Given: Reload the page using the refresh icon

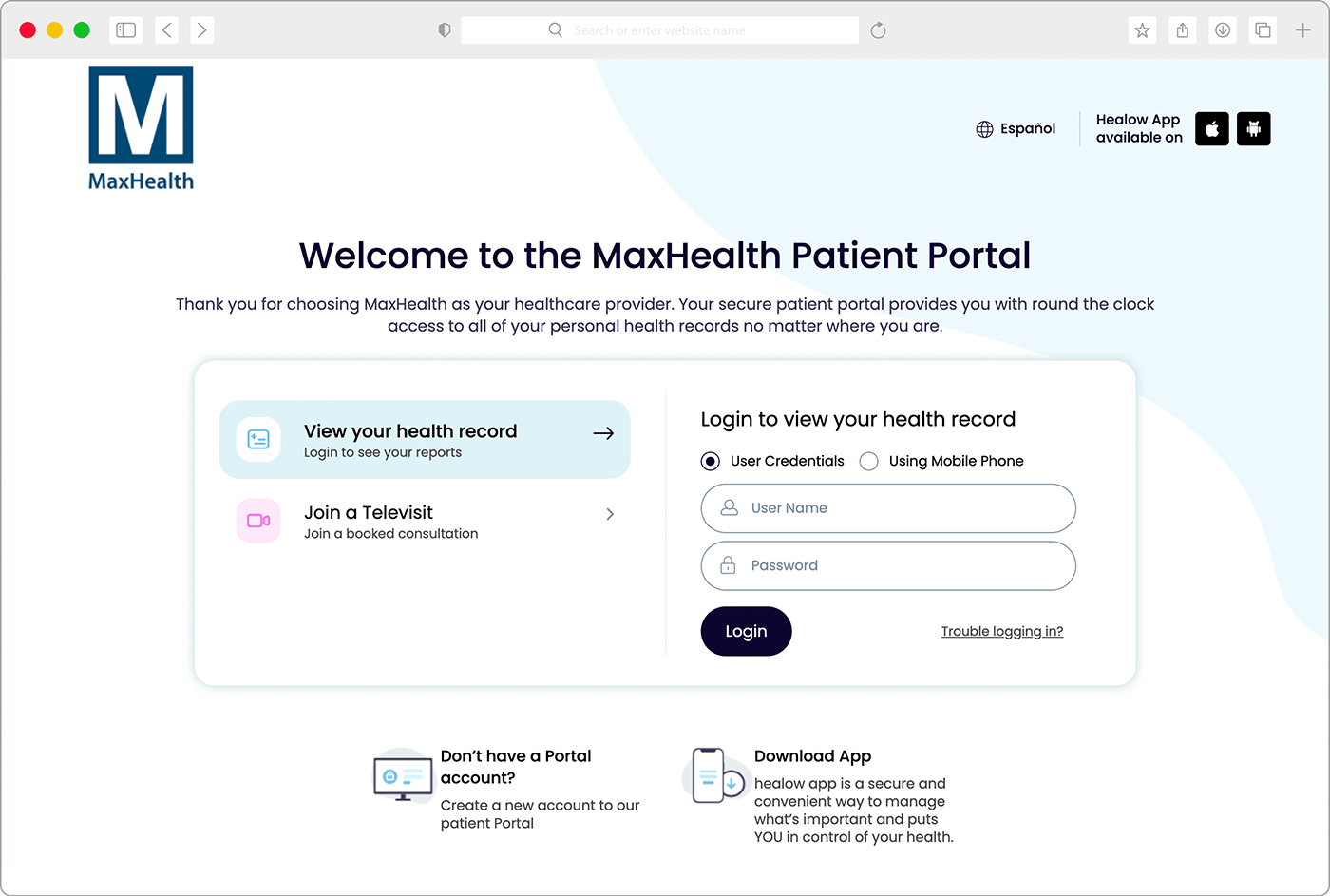Looking at the screenshot, I should [x=877, y=29].
